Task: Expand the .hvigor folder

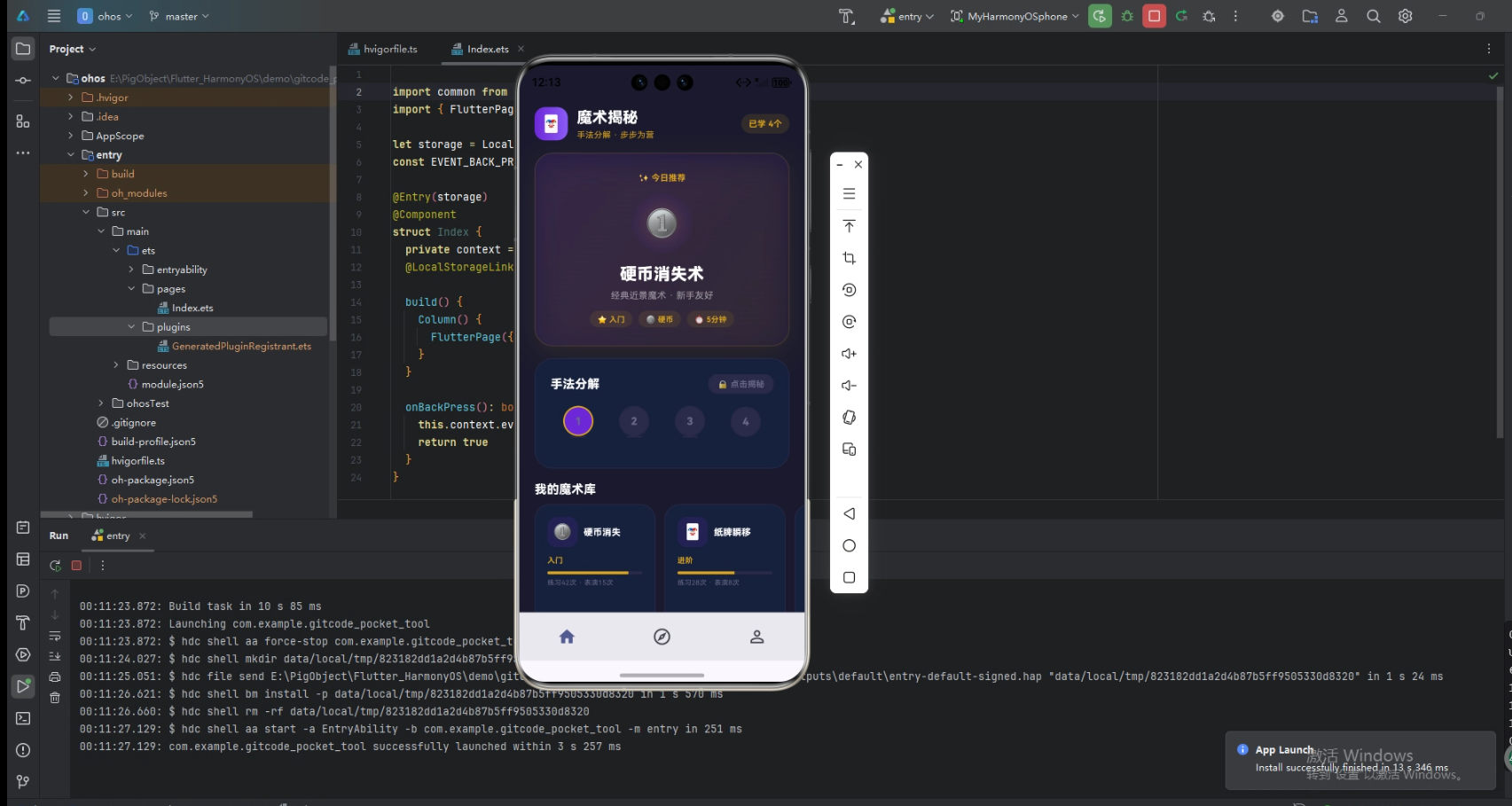Action: [71, 98]
